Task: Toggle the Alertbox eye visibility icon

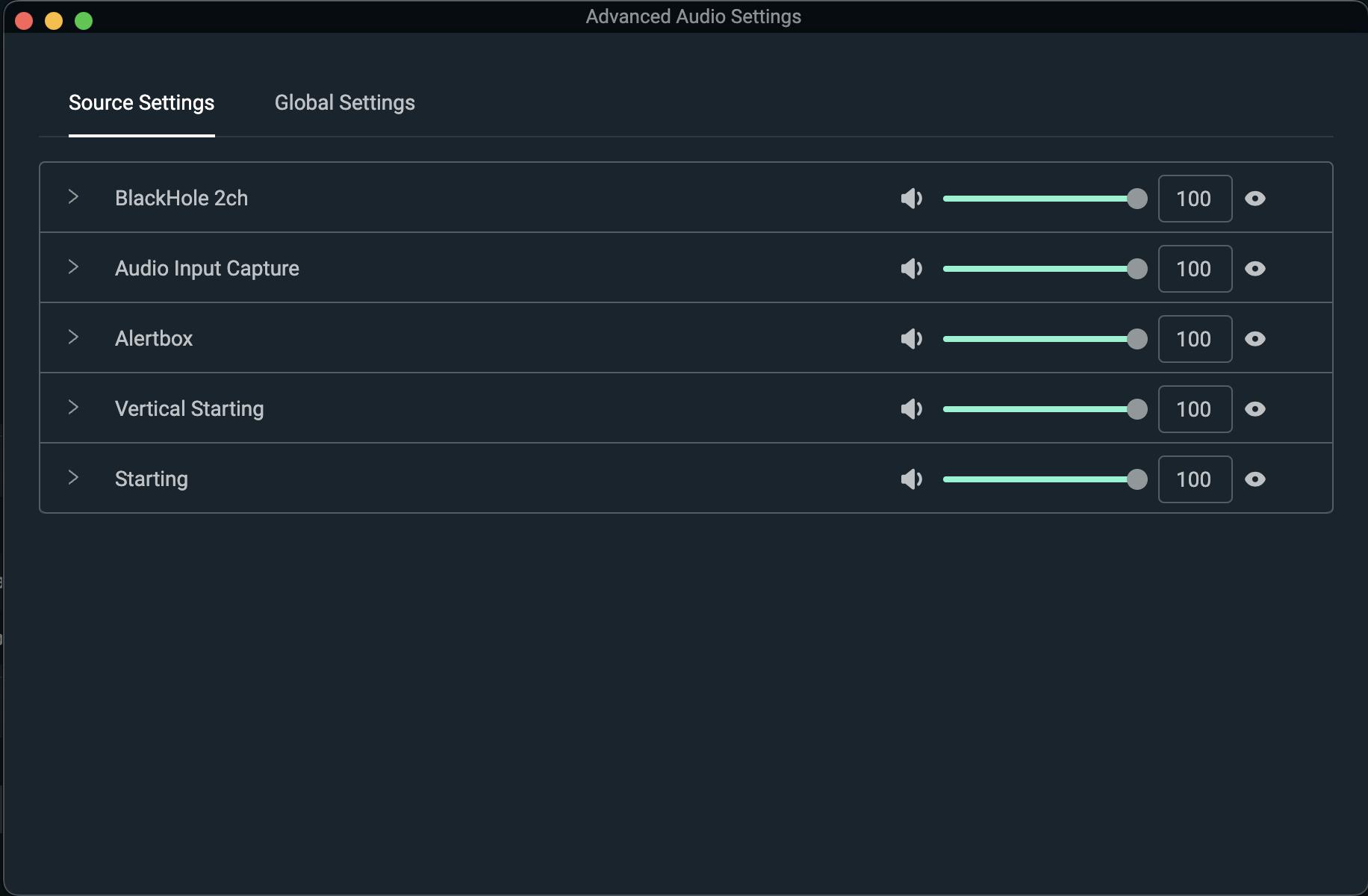Action: point(1255,339)
